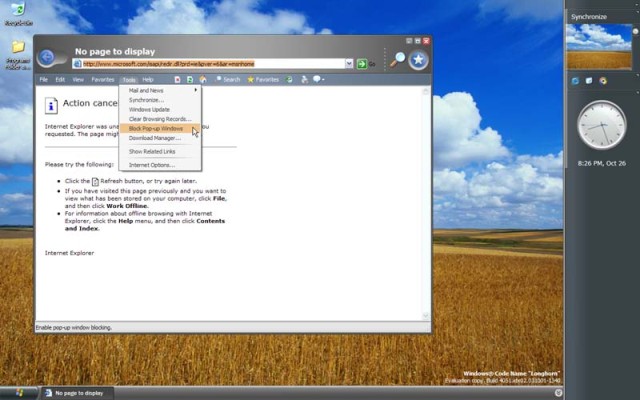
Task: Open the Help menu
Action: click(148, 80)
